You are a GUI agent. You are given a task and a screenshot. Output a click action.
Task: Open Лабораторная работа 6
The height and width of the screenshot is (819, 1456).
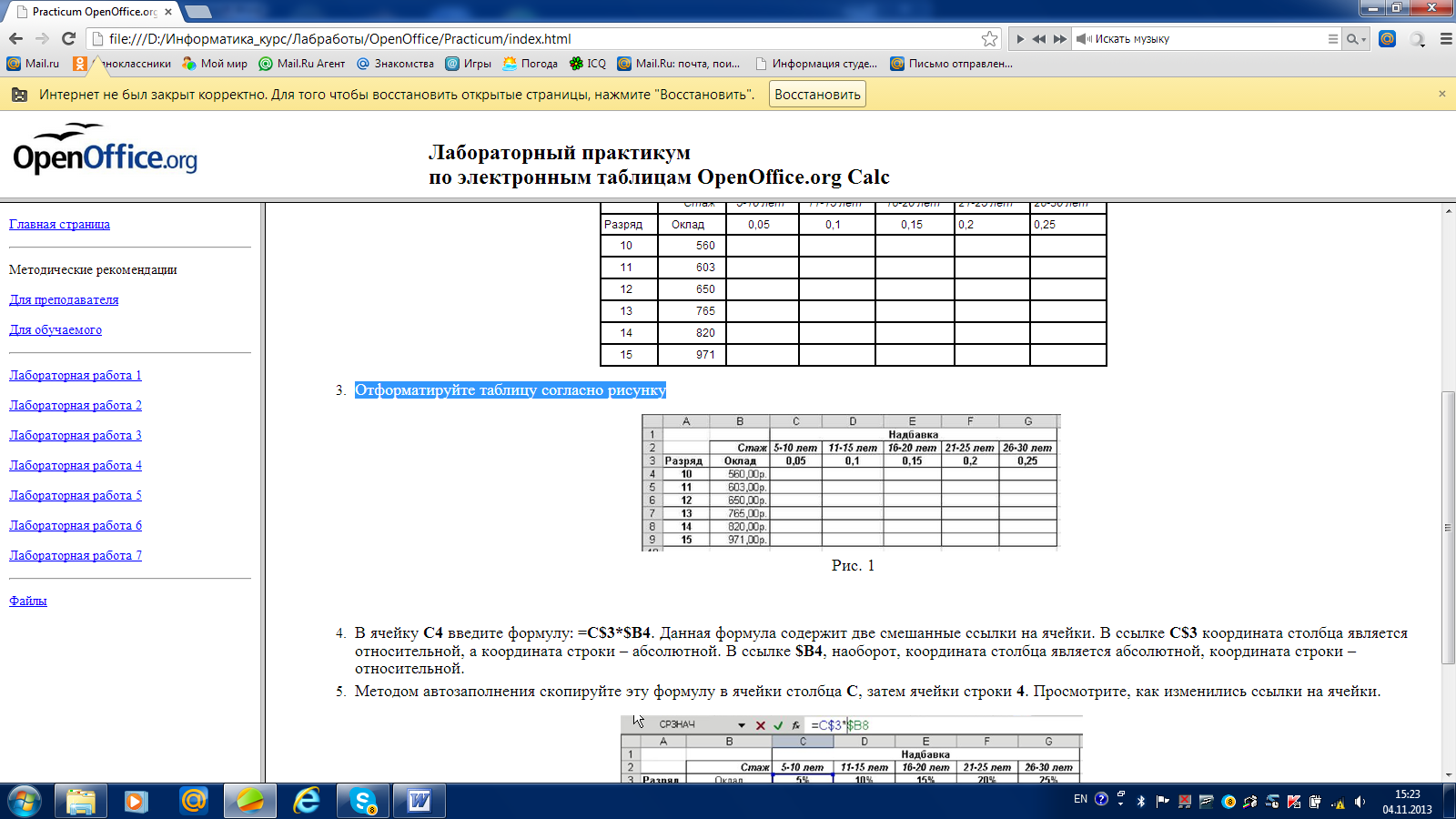(76, 525)
